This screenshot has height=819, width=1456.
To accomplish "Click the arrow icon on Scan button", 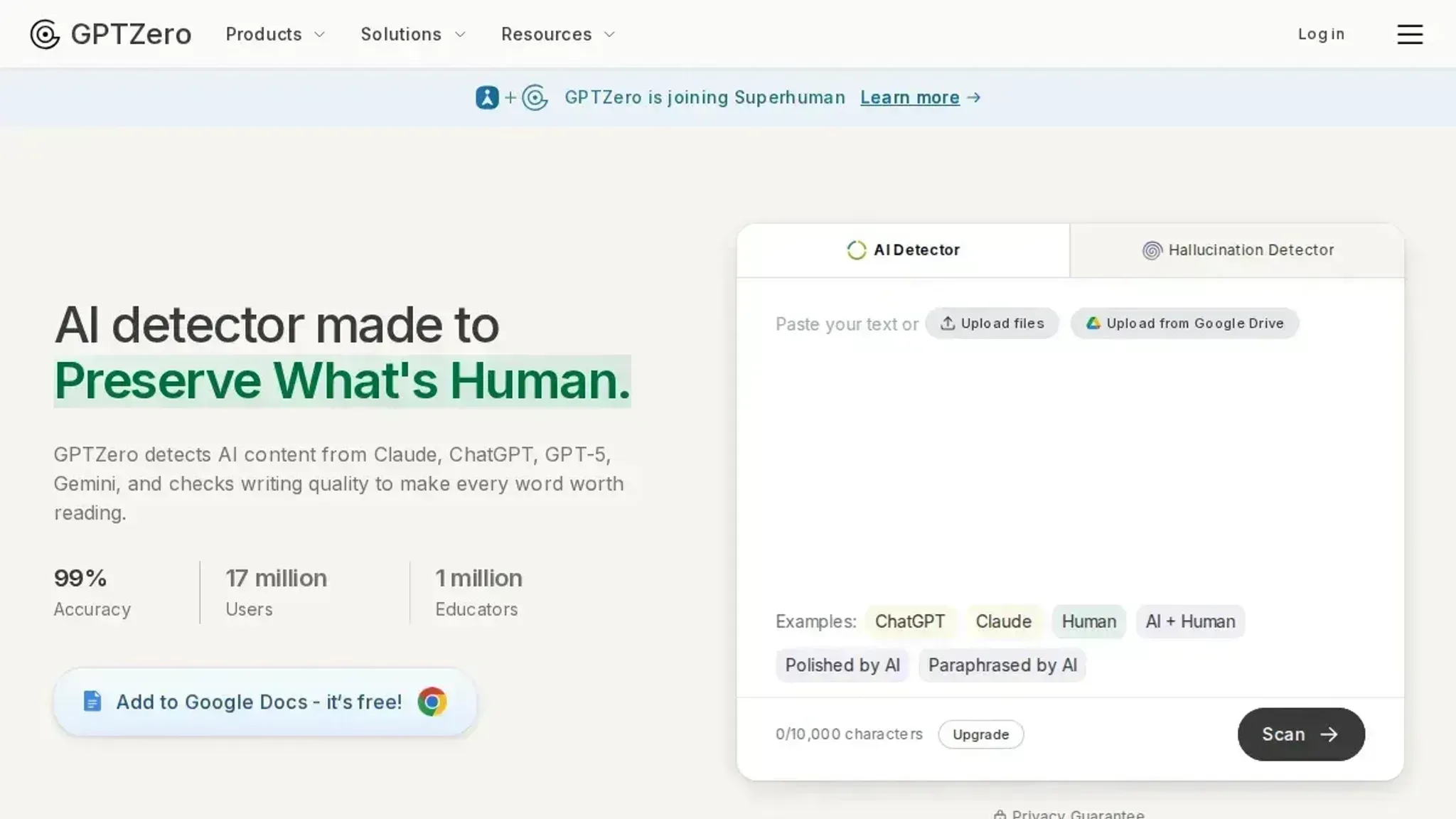I will coord(1329,734).
